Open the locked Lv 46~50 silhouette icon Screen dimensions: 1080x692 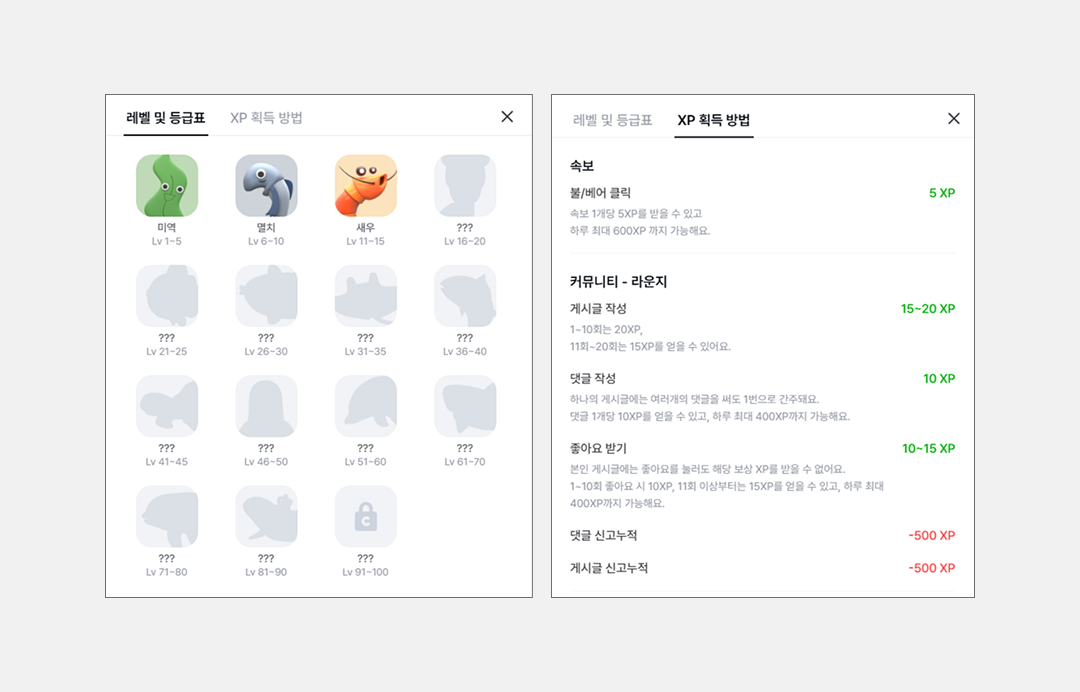click(x=267, y=406)
